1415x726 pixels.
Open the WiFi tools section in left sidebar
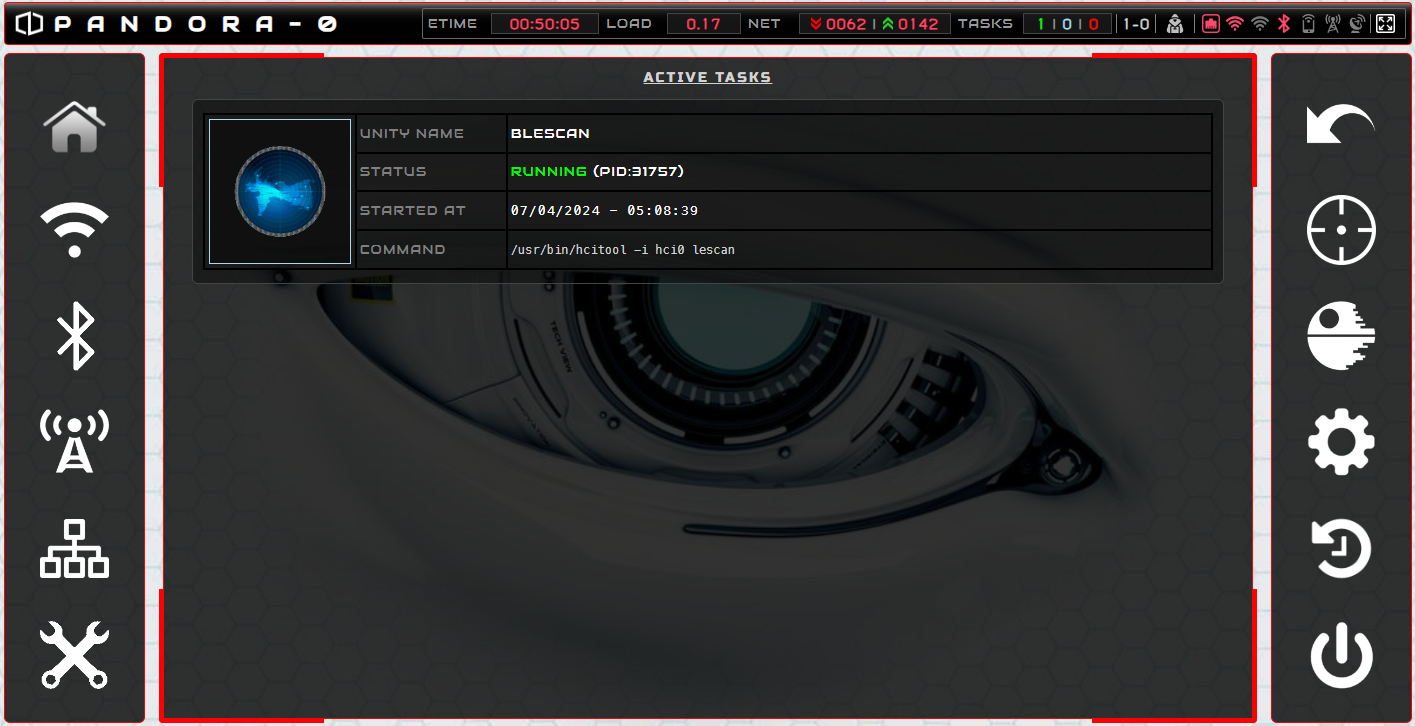[74, 229]
